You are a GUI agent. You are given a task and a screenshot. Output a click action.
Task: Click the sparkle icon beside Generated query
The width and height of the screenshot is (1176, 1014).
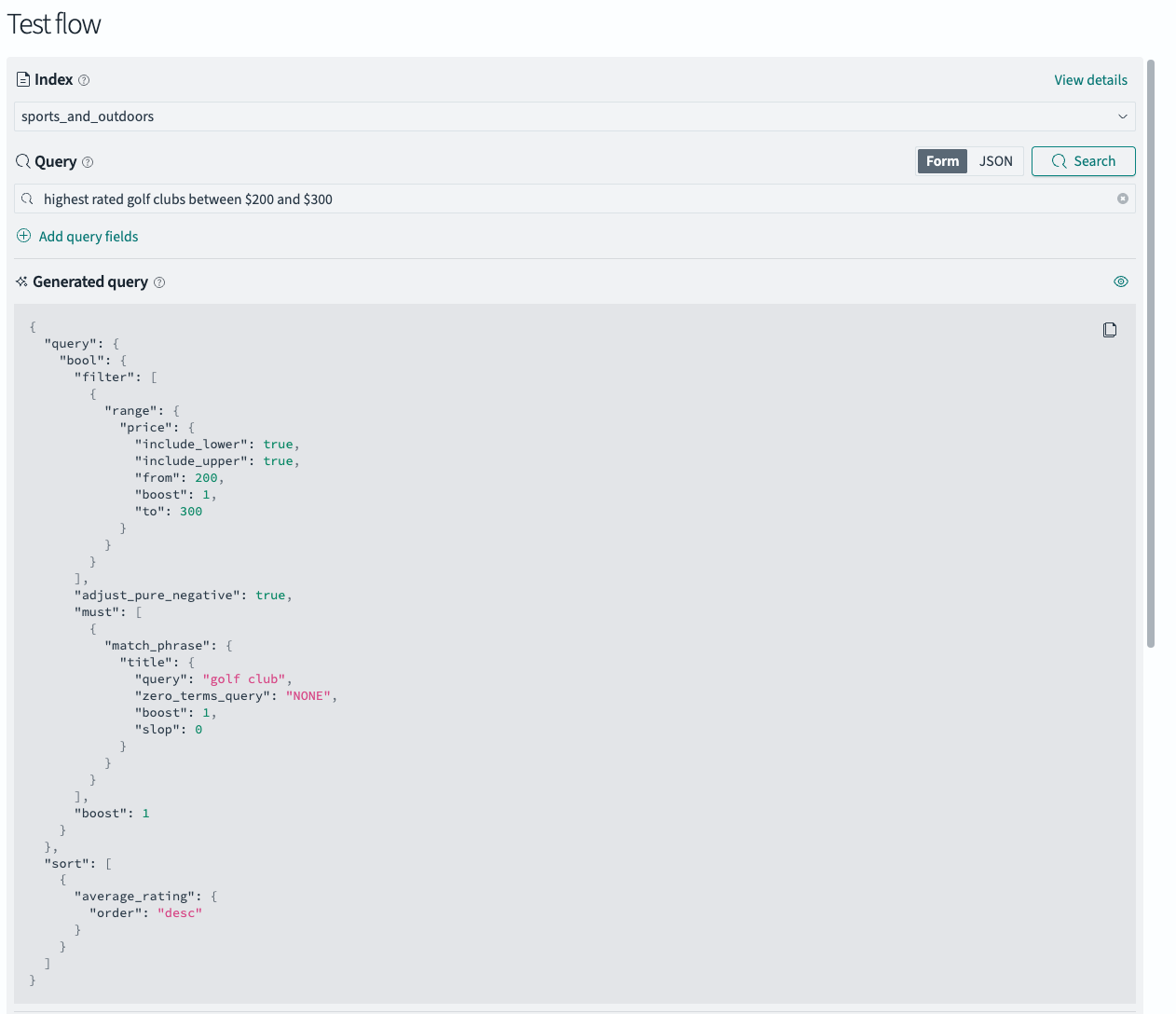[21, 281]
